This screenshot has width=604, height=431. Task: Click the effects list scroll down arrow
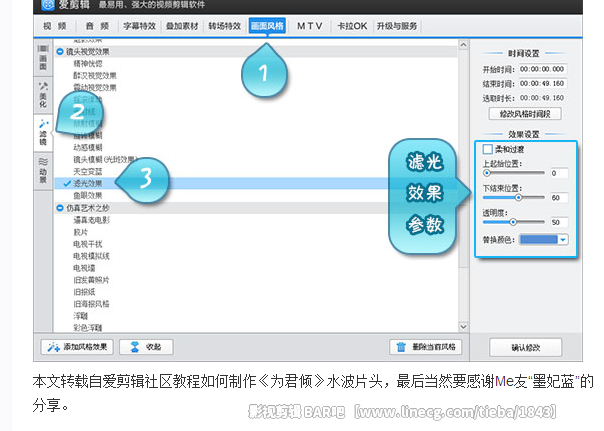[463, 327]
